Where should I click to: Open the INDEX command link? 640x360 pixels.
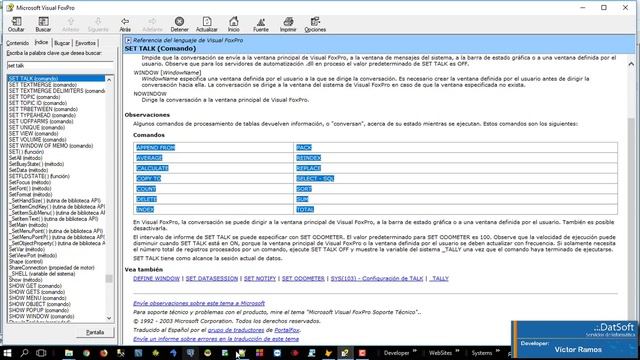145,209
